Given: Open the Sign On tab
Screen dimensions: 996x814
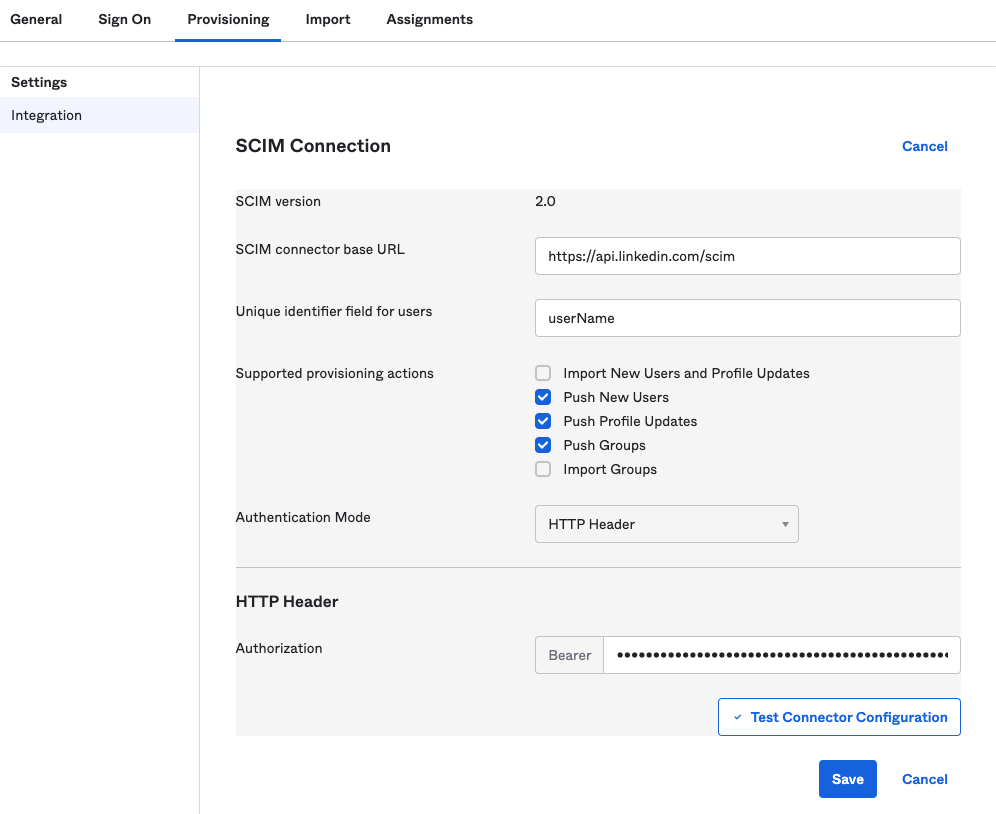Looking at the screenshot, I should [x=124, y=19].
